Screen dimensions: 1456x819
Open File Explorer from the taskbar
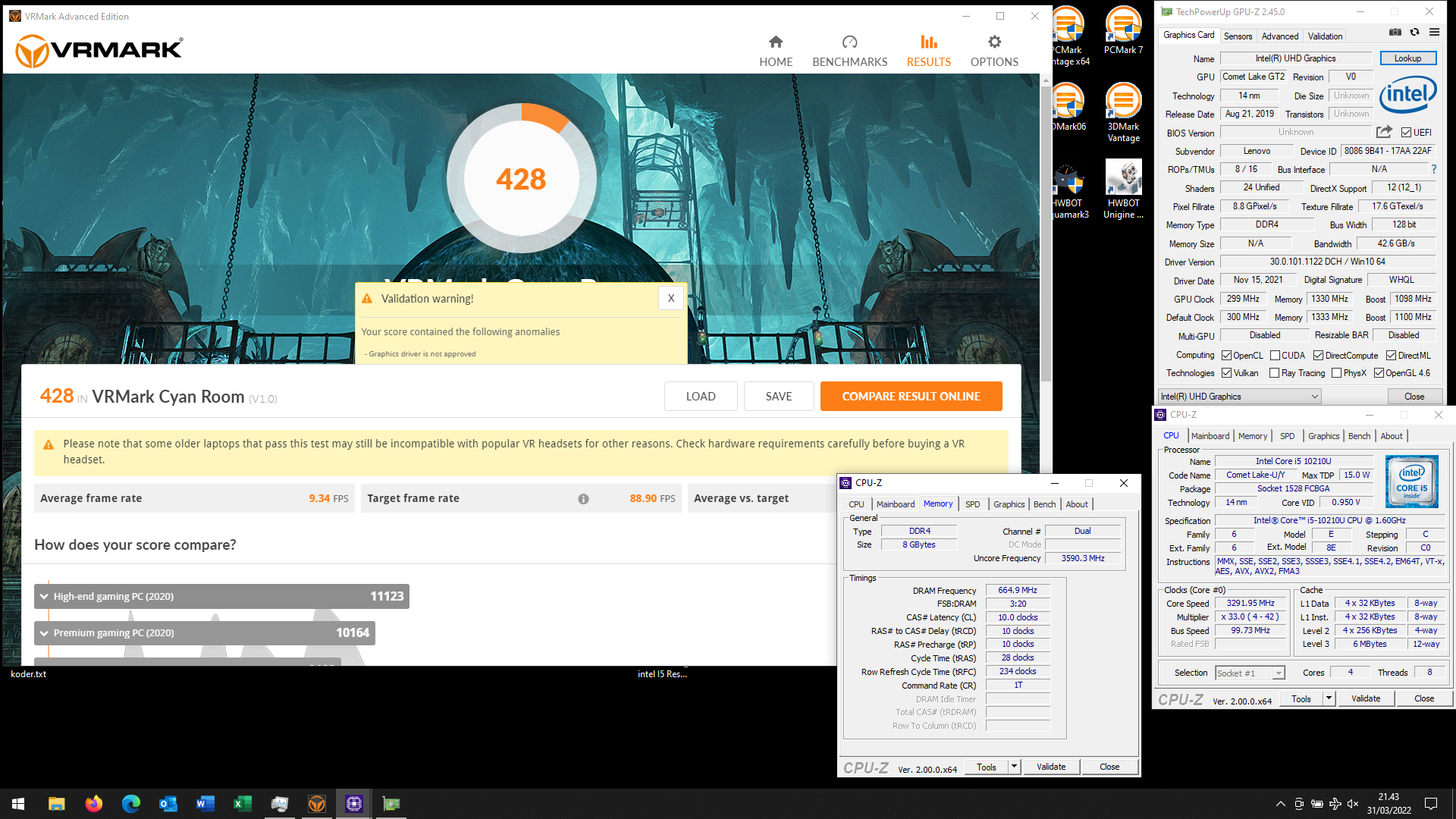click(x=57, y=804)
